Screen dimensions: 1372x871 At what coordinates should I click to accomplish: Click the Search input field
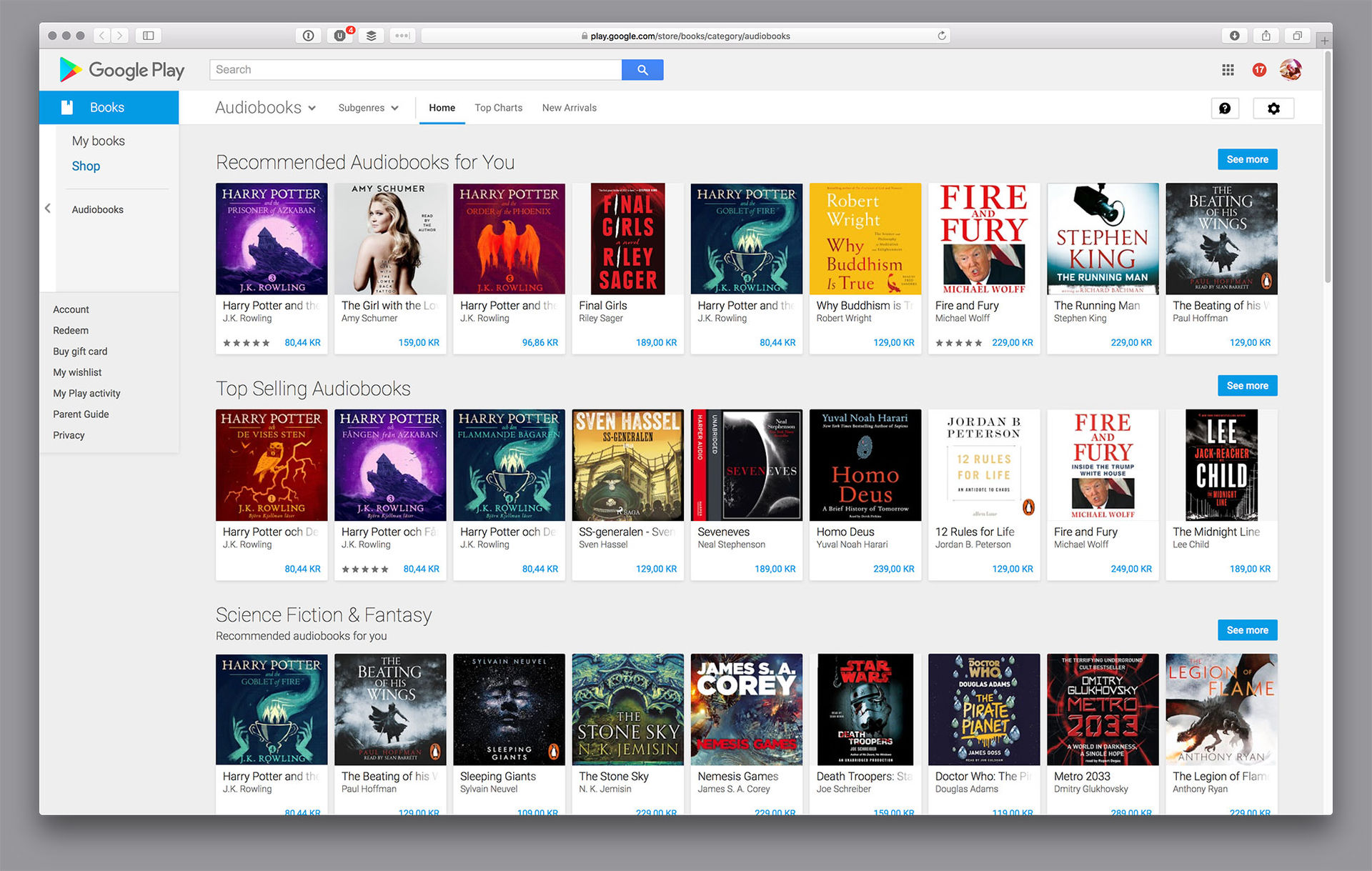[415, 69]
